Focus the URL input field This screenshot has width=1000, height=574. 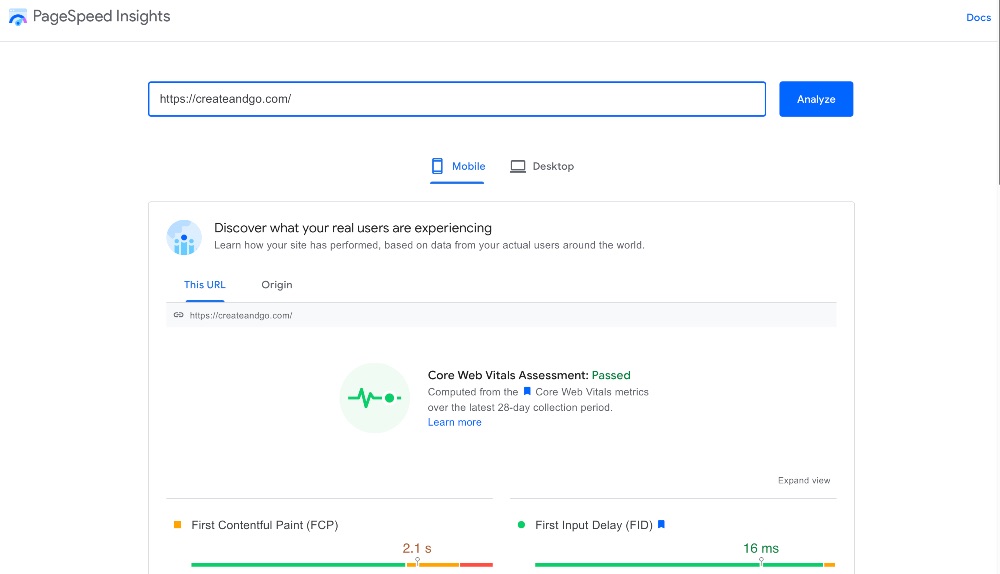click(456, 99)
